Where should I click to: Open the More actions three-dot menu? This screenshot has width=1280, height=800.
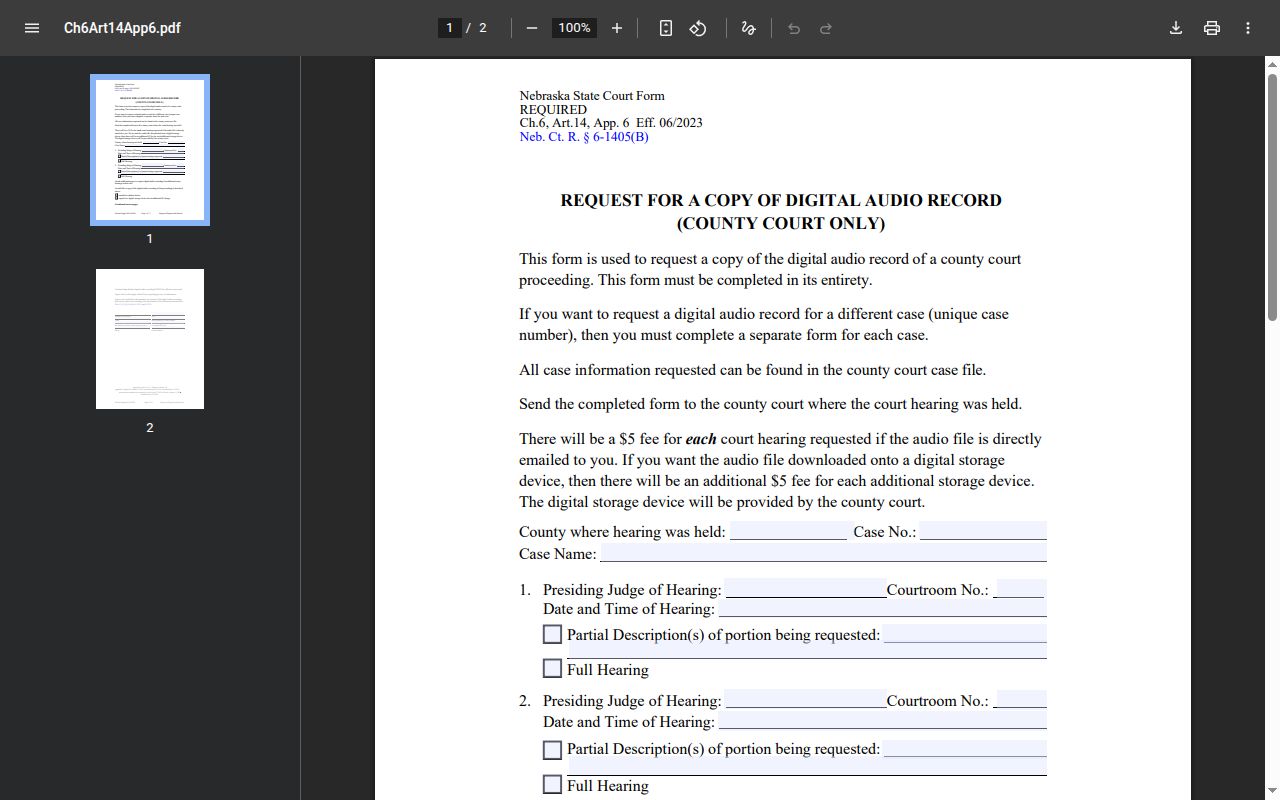pyautogui.click(x=1248, y=28)
